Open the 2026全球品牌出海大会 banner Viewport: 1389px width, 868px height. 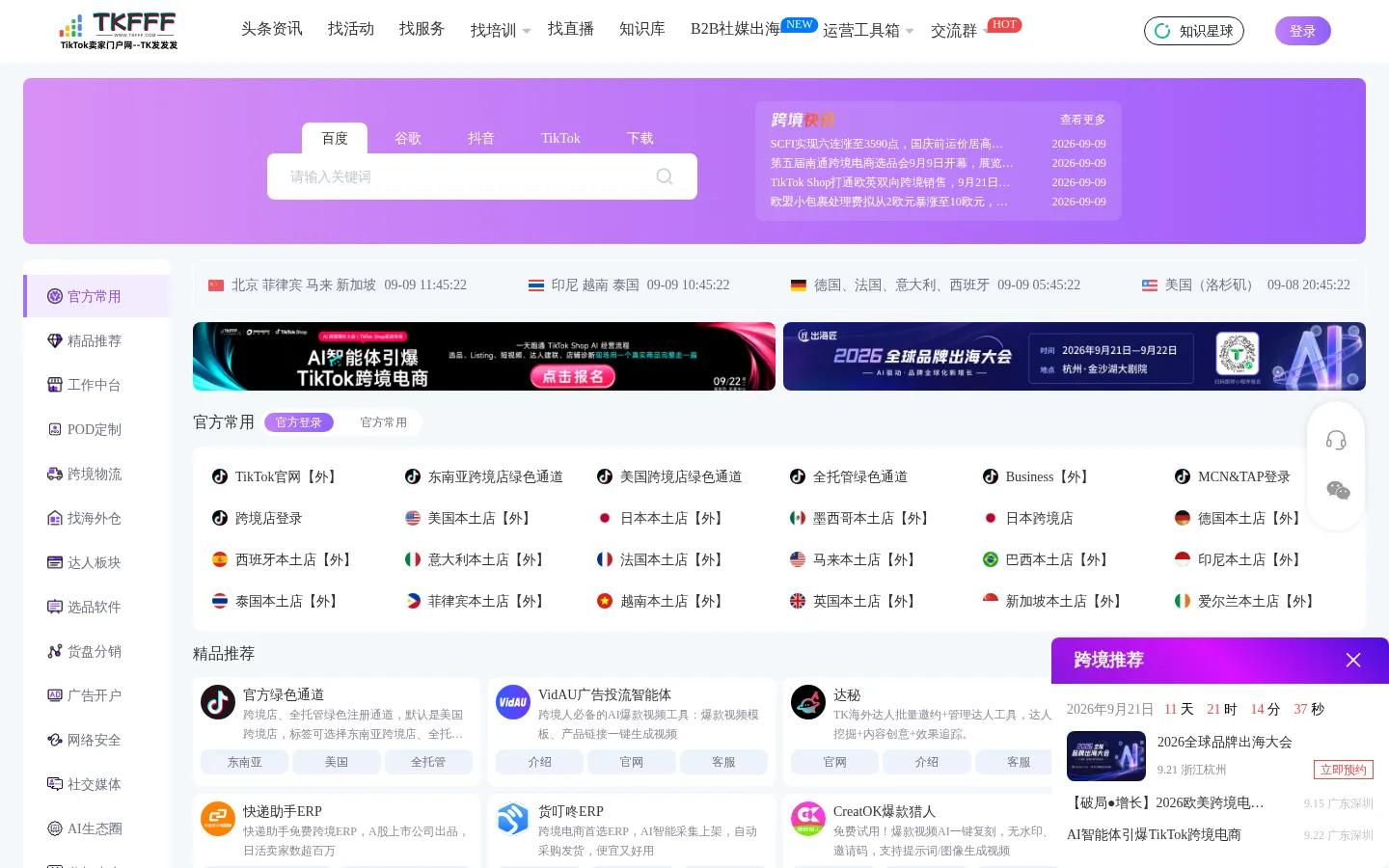coord(1075,357)
